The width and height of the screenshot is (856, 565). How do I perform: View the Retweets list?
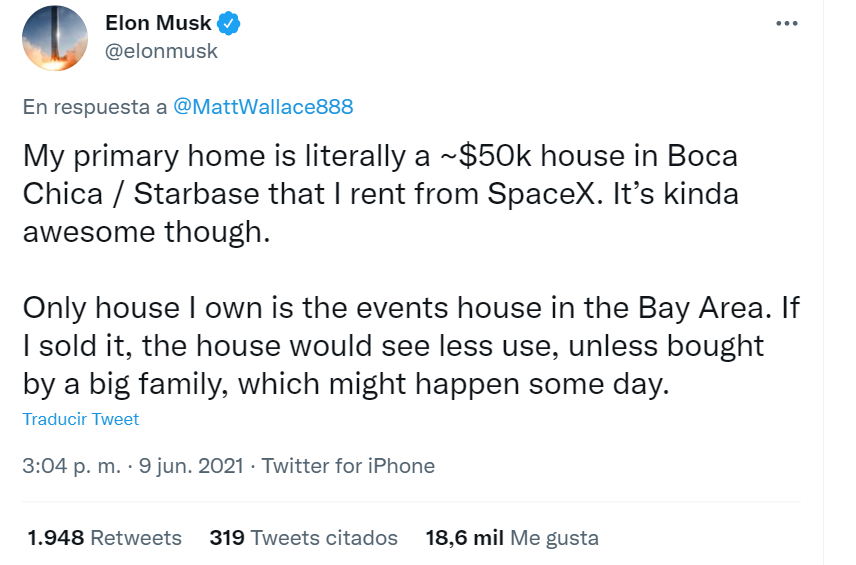pyautogui.click(x=136, y=538)
